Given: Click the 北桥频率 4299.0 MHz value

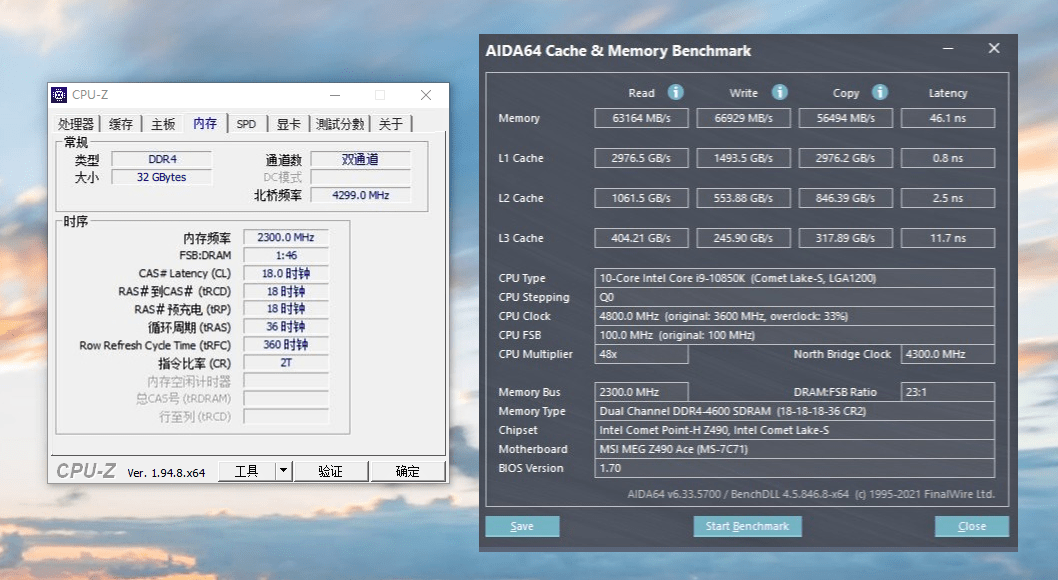Looking at the screenshot, I should click(360, 195).
